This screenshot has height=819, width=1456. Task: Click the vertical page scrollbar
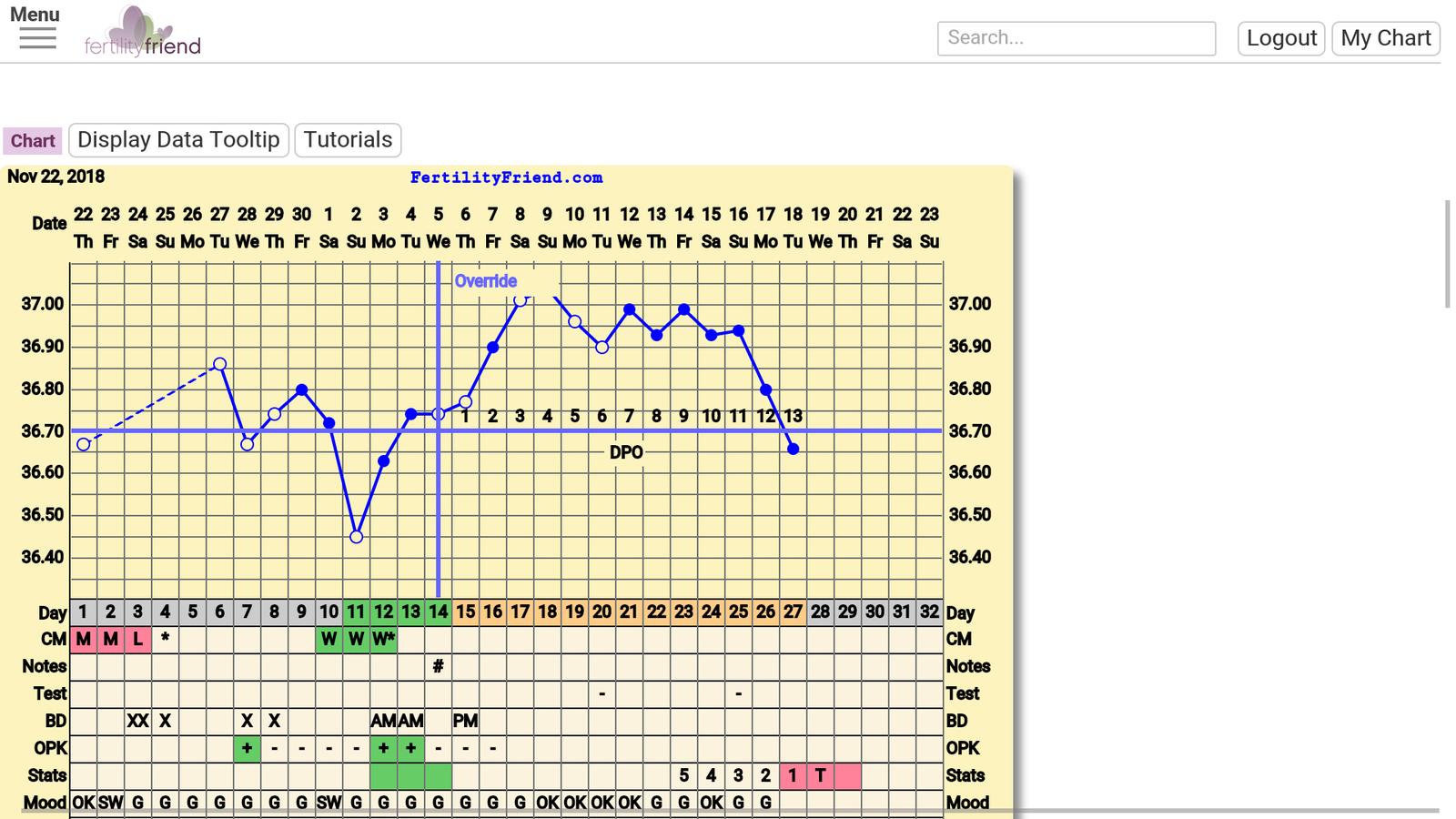pos(1448,255)
